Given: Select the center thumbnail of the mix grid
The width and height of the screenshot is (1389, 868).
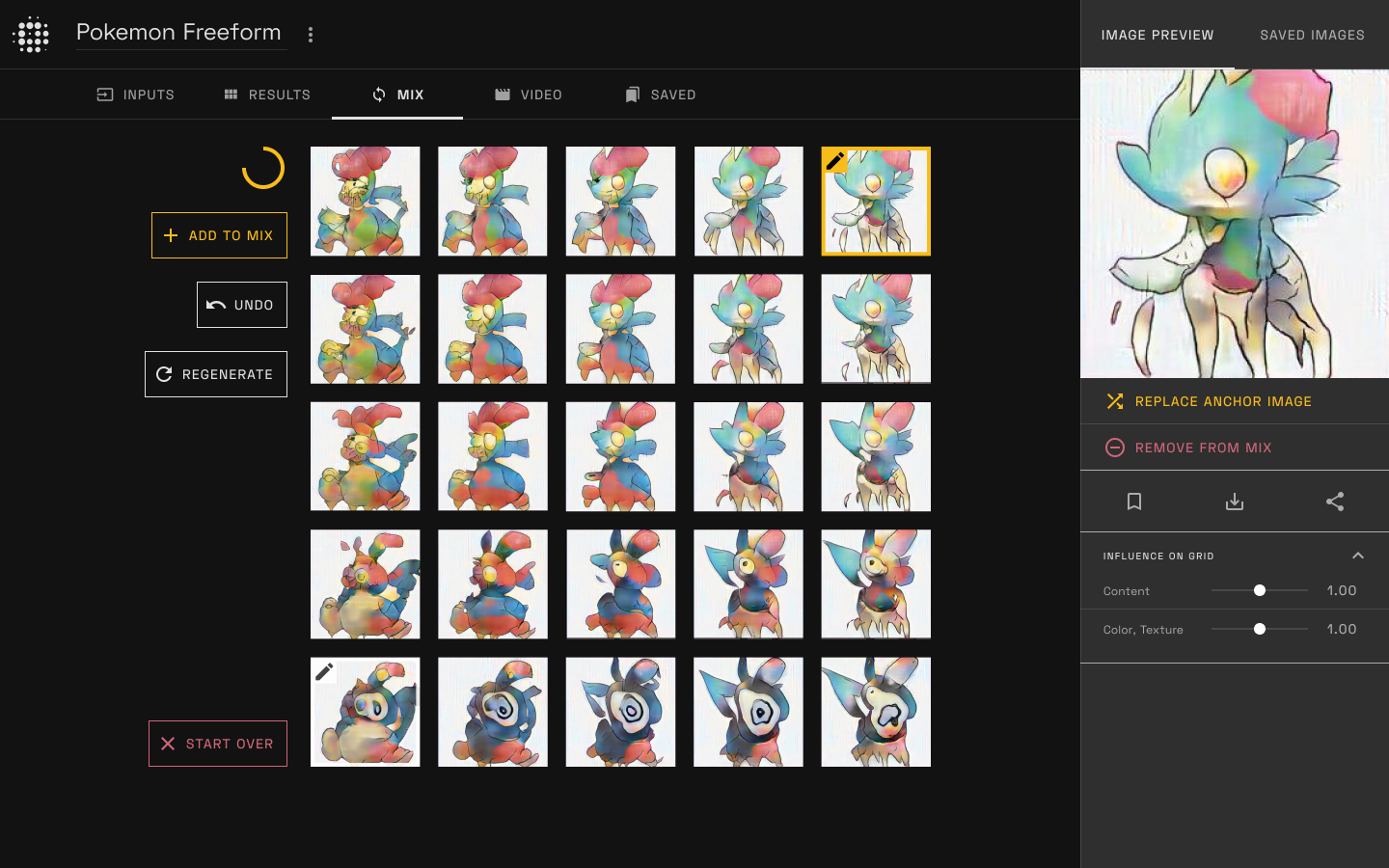Looking at the screenshot, I should (x=620, y=457).
